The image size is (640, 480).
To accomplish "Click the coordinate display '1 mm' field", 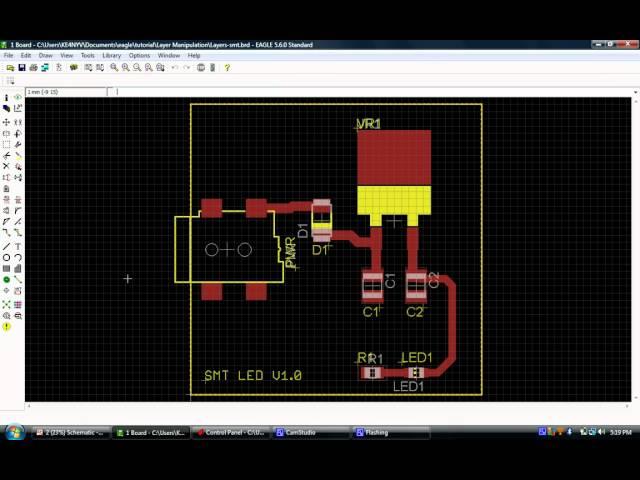I will pyautogui.click(x=66, y=92).
